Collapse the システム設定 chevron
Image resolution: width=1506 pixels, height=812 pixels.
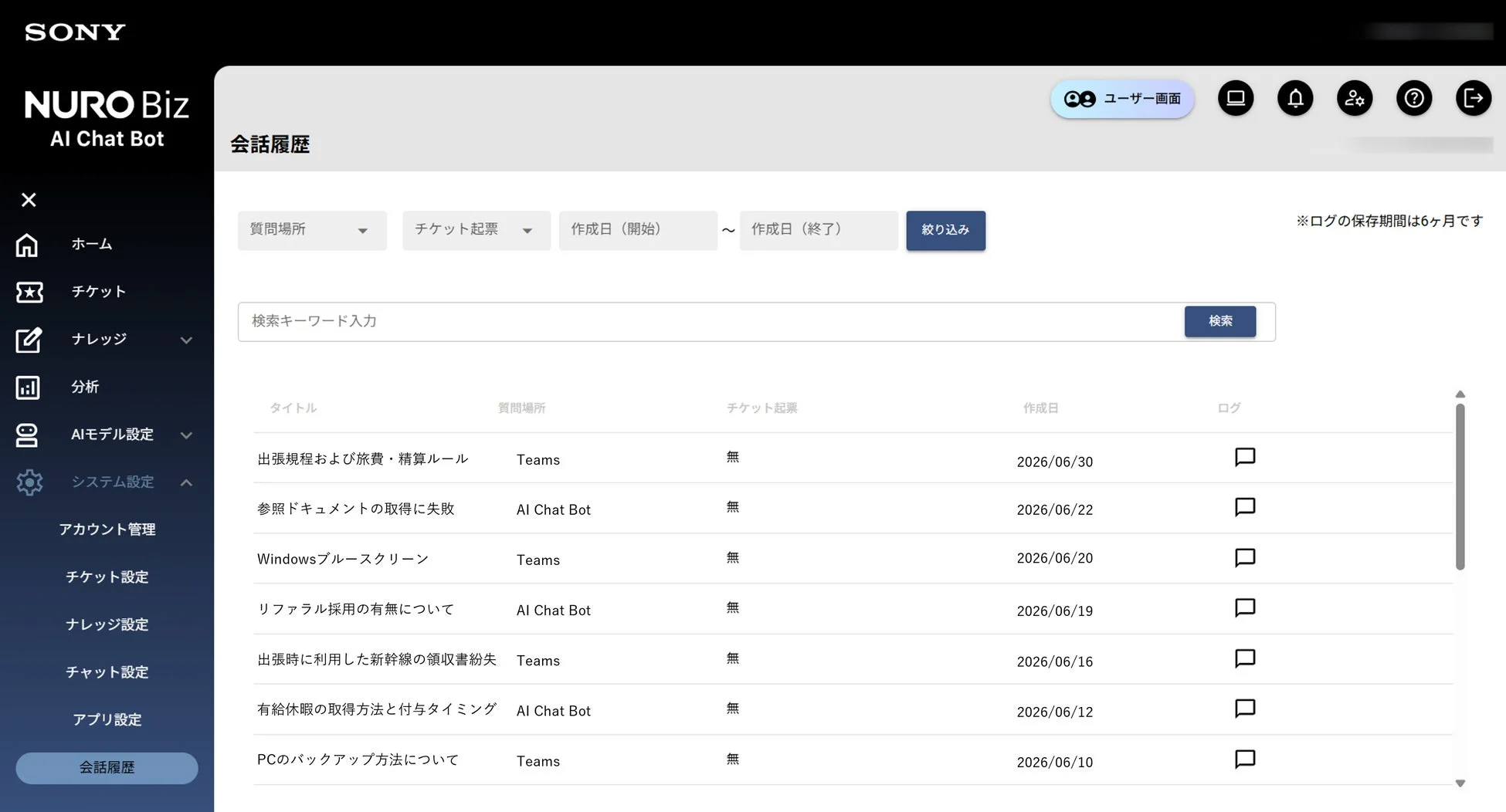pyautogui.click(x=186, y=482)
